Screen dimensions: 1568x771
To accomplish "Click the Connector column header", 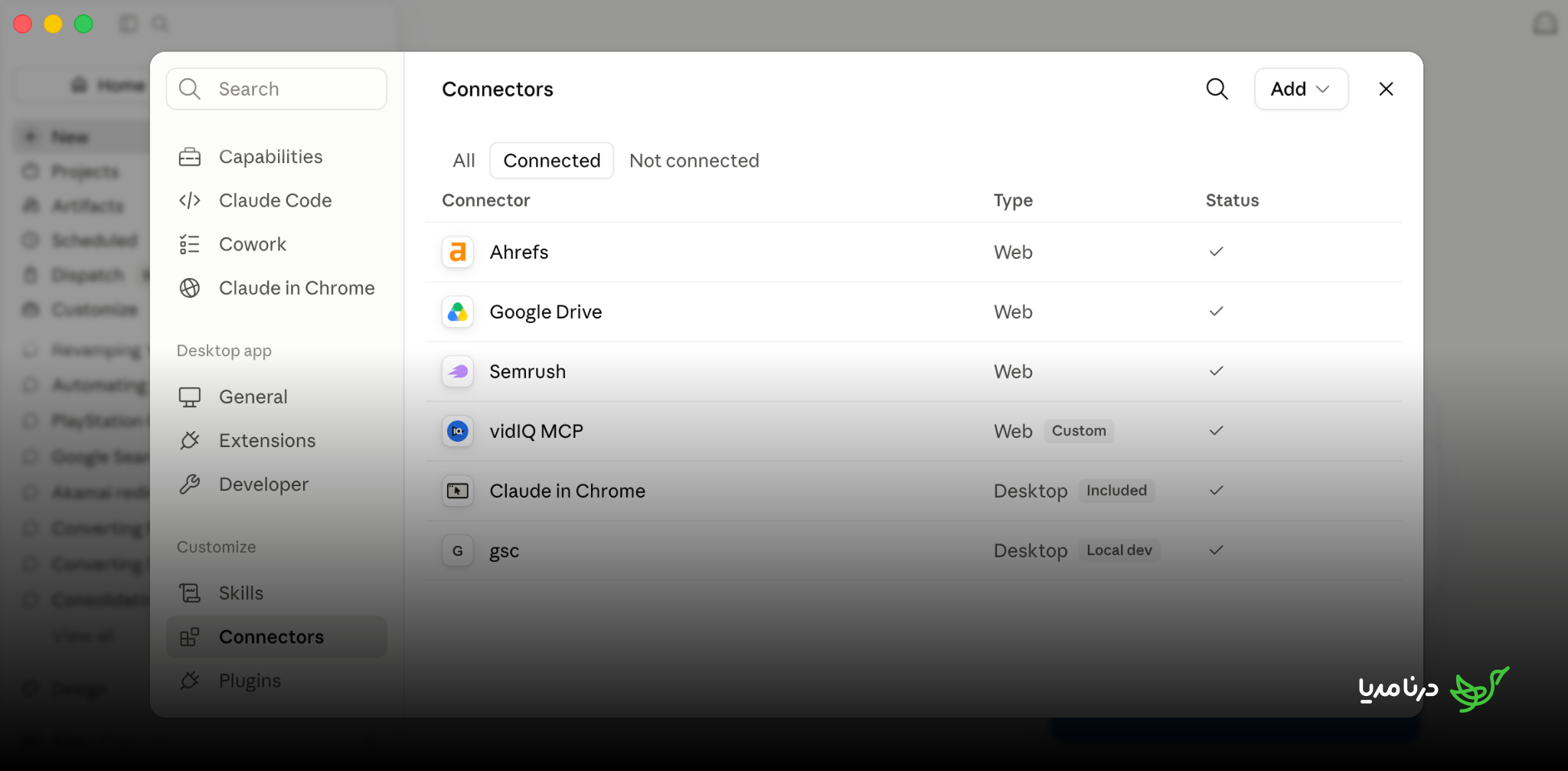I will pos(486,201).
